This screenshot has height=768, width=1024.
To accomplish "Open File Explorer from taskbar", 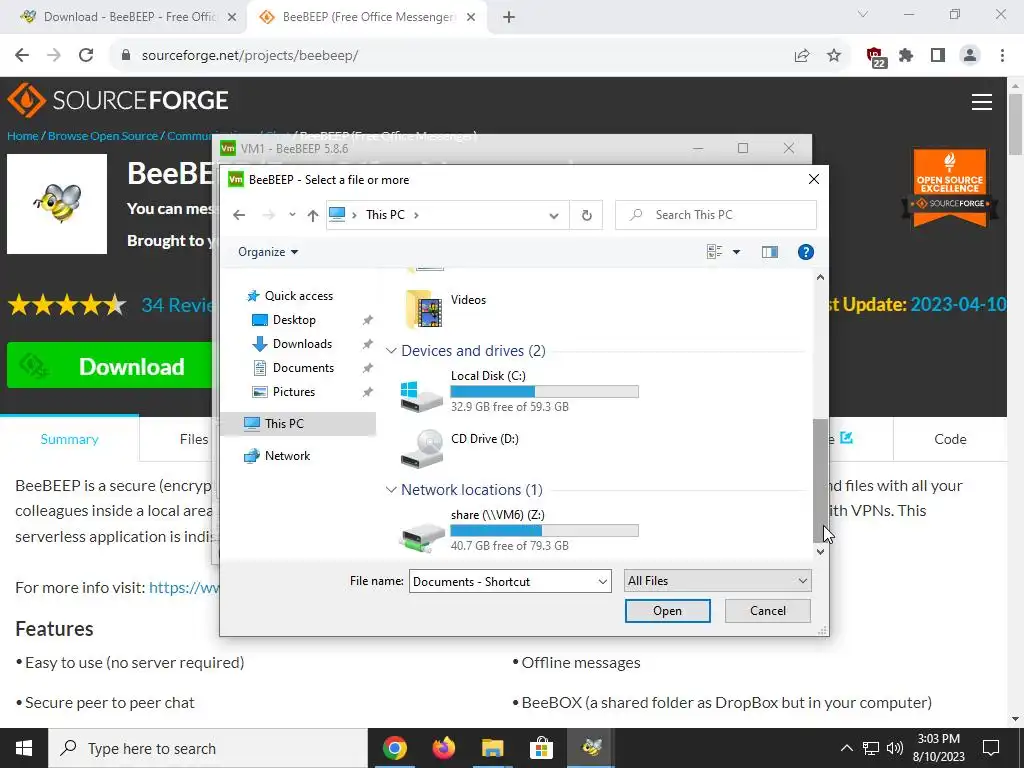I will 492,748.
